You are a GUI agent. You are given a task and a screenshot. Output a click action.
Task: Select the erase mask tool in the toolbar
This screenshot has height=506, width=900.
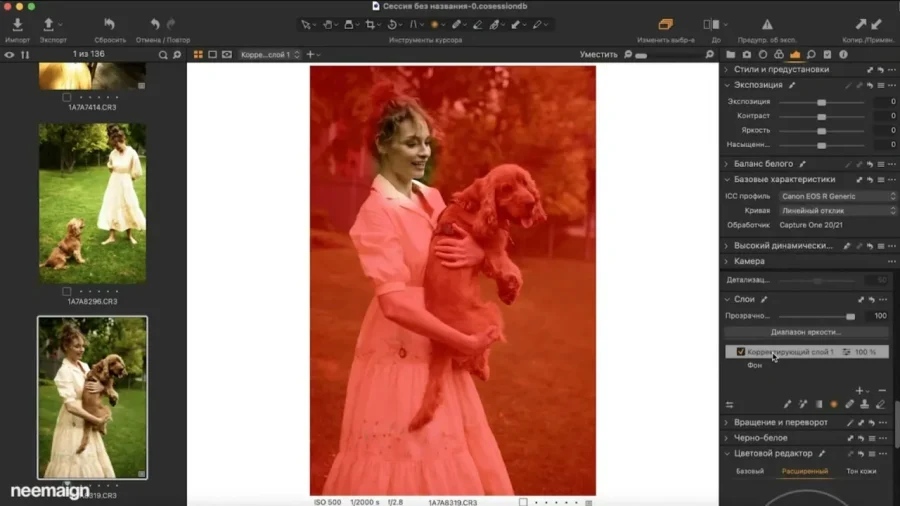point(478,25)
